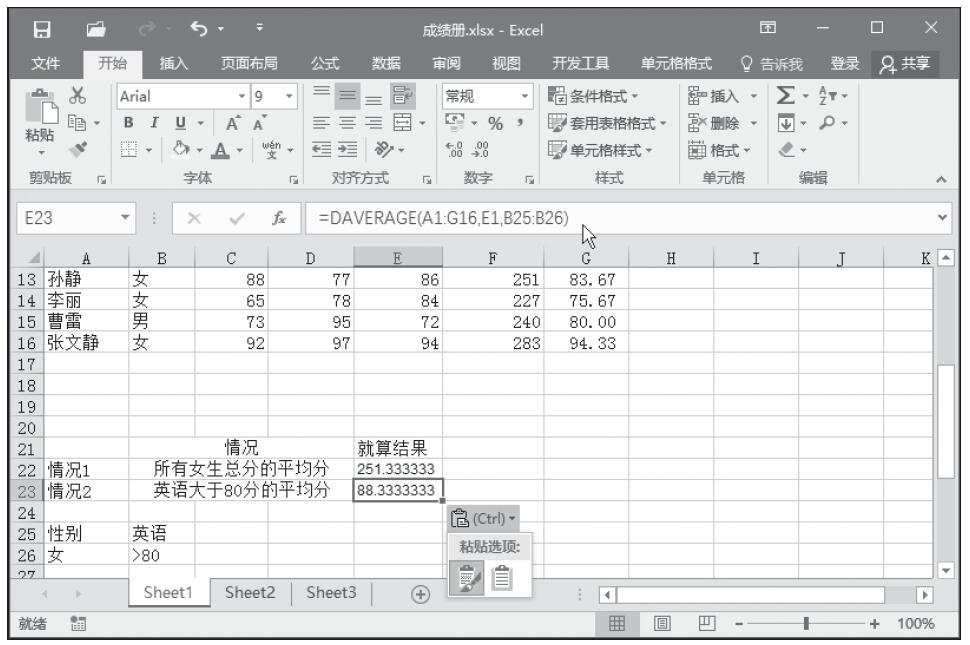Click the Percent Style icon
Viewport: 970px width, 645px height.
(495, 124)
